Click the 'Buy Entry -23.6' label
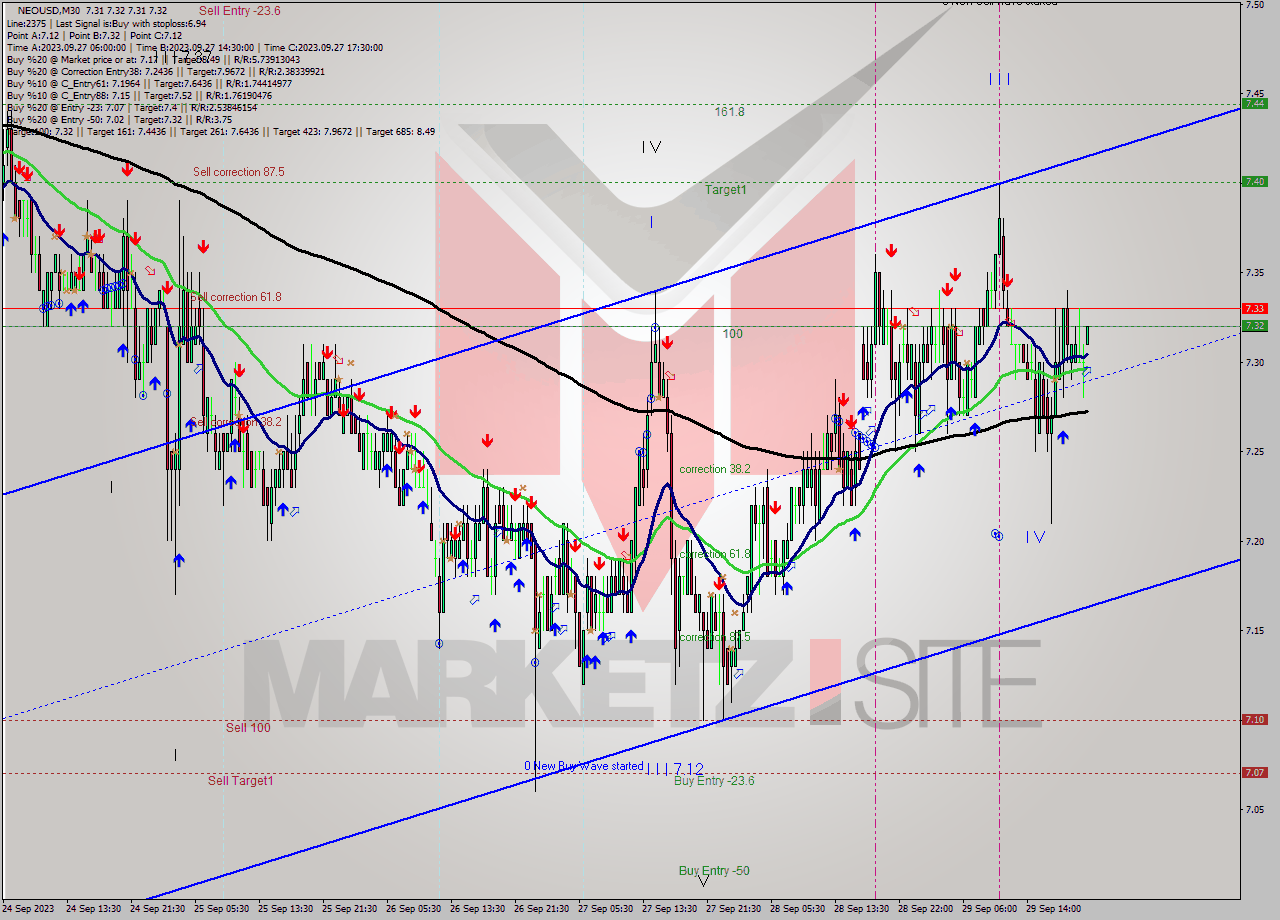 coord(714,781)
